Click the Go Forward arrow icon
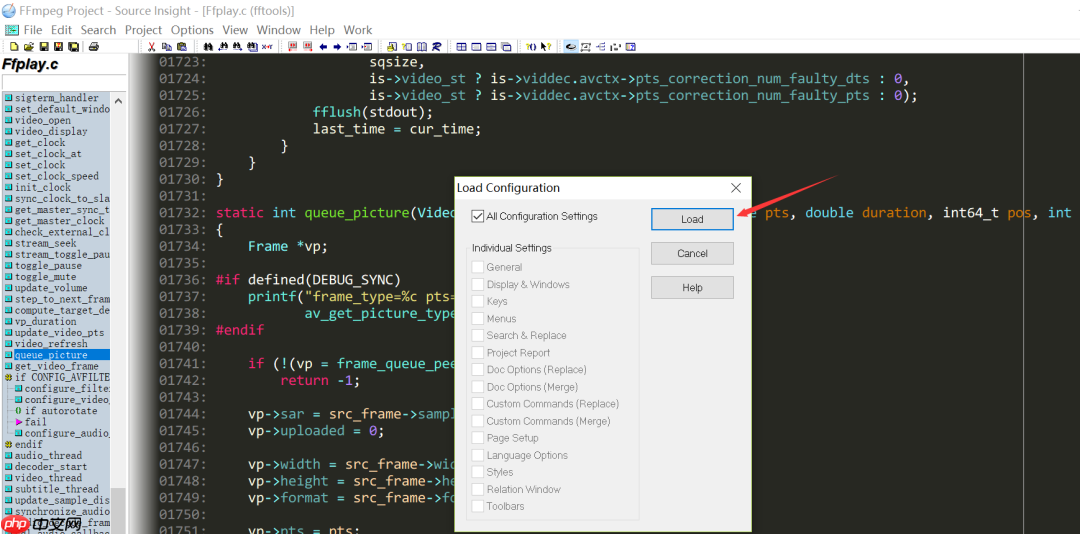The height and width of the screenshot is (534, 1080). tap(337, 46)
